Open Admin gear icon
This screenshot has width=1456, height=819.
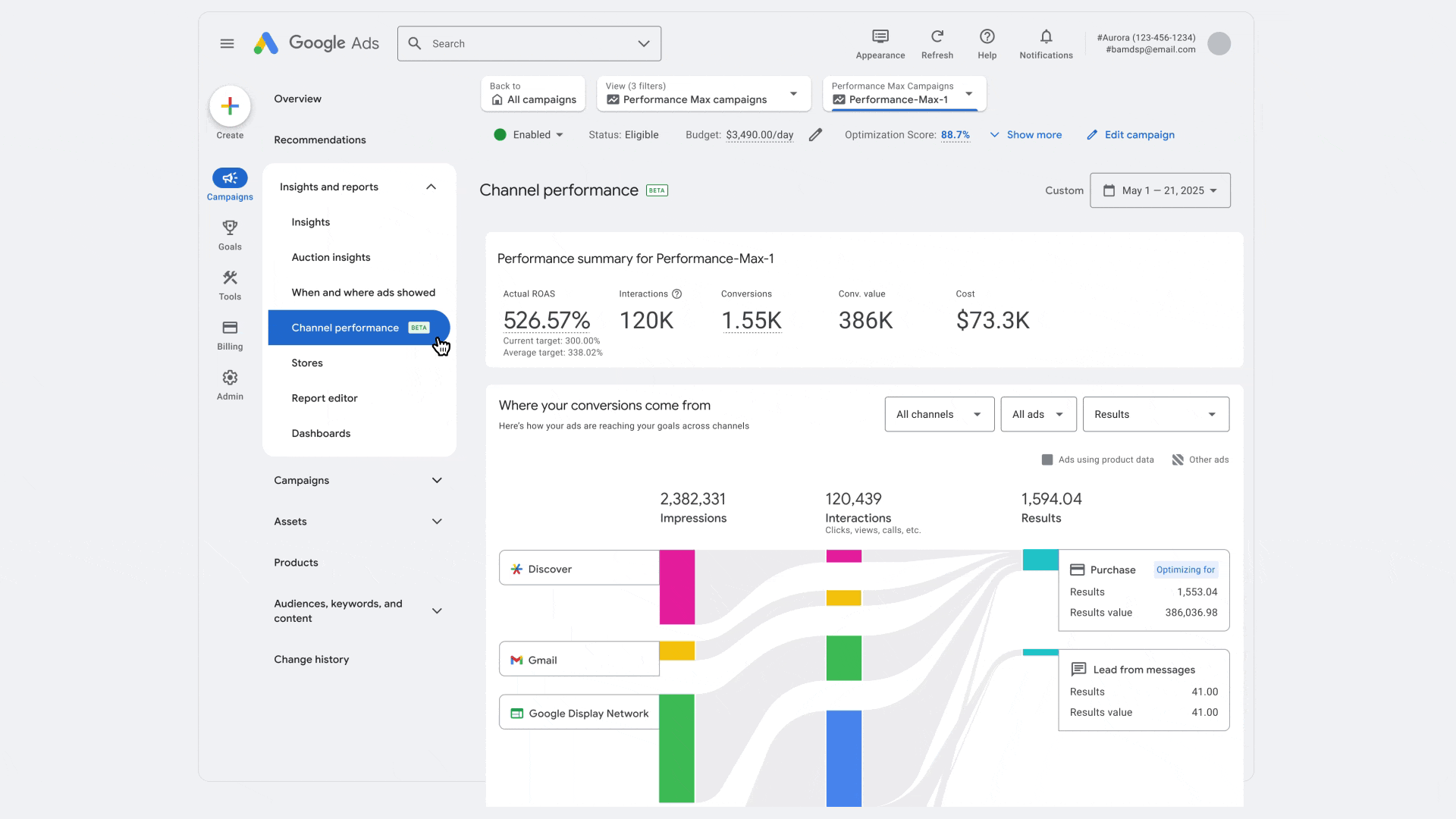click(230, 378)
